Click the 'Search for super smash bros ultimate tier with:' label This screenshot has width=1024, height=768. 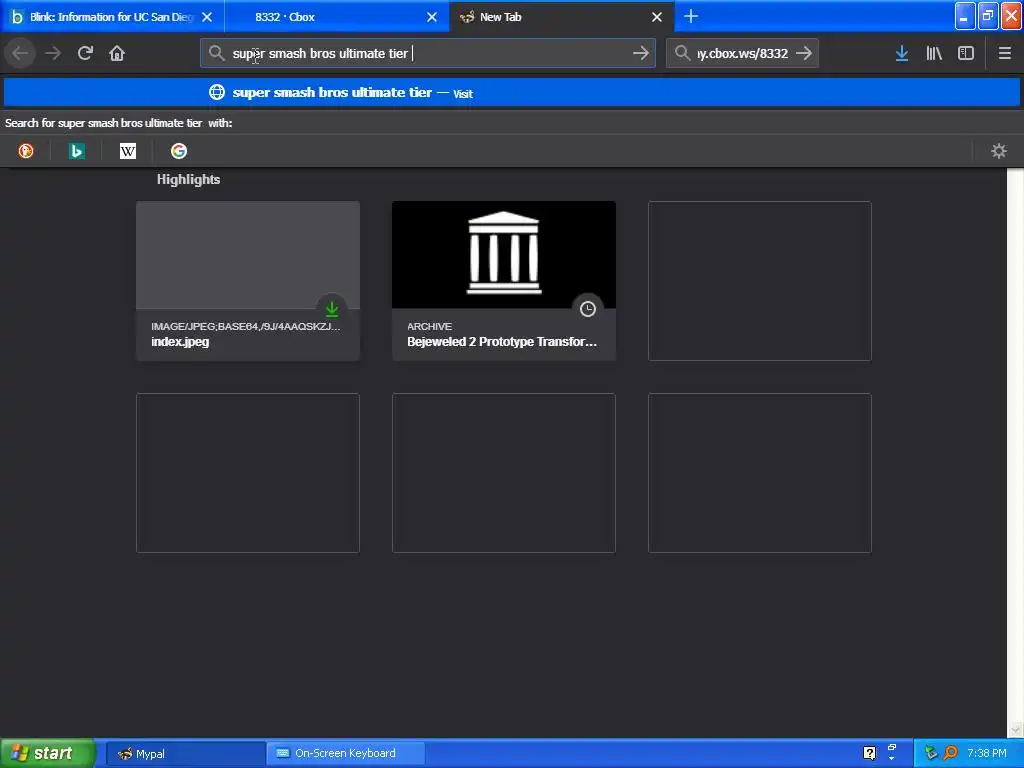coord(118,123)
